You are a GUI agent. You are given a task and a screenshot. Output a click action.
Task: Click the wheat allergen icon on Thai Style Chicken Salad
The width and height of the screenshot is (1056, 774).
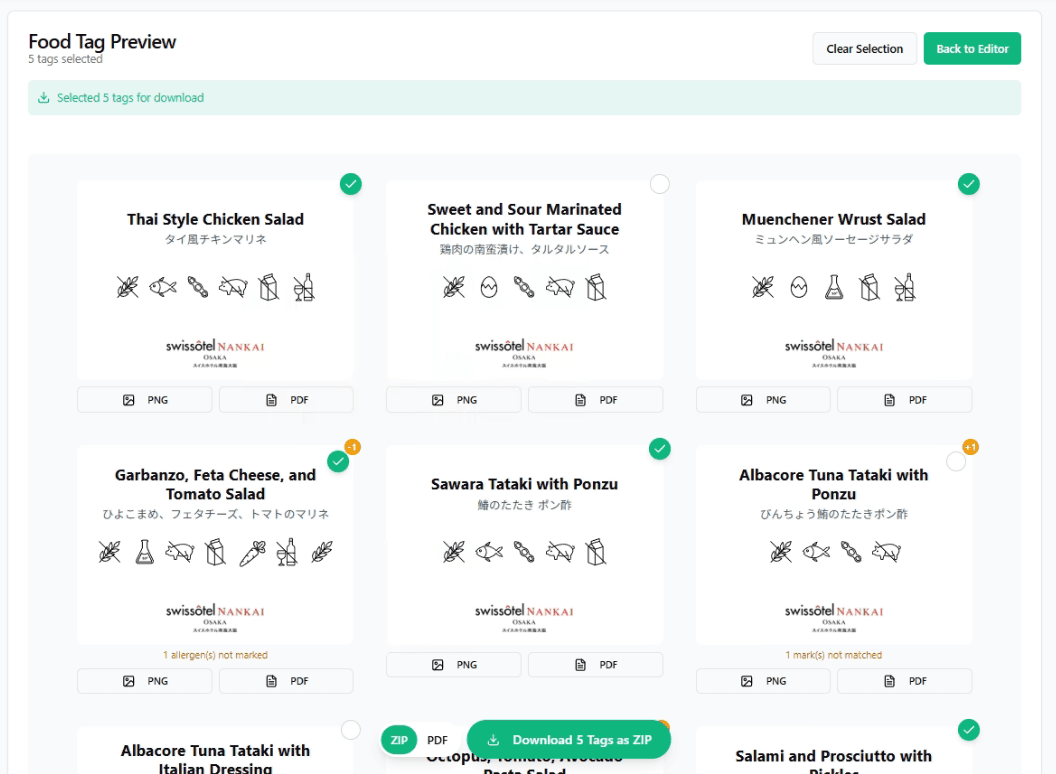coord(128,286)
